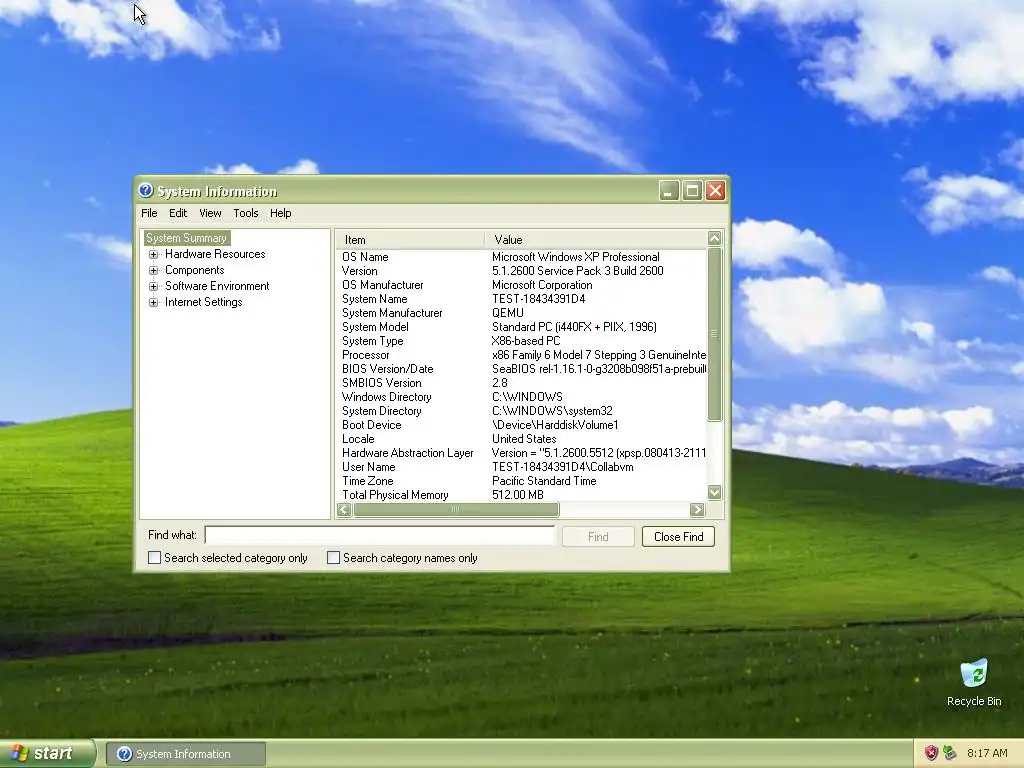
Task: Select the Components tree label
Action: click(x=194, y=270)
